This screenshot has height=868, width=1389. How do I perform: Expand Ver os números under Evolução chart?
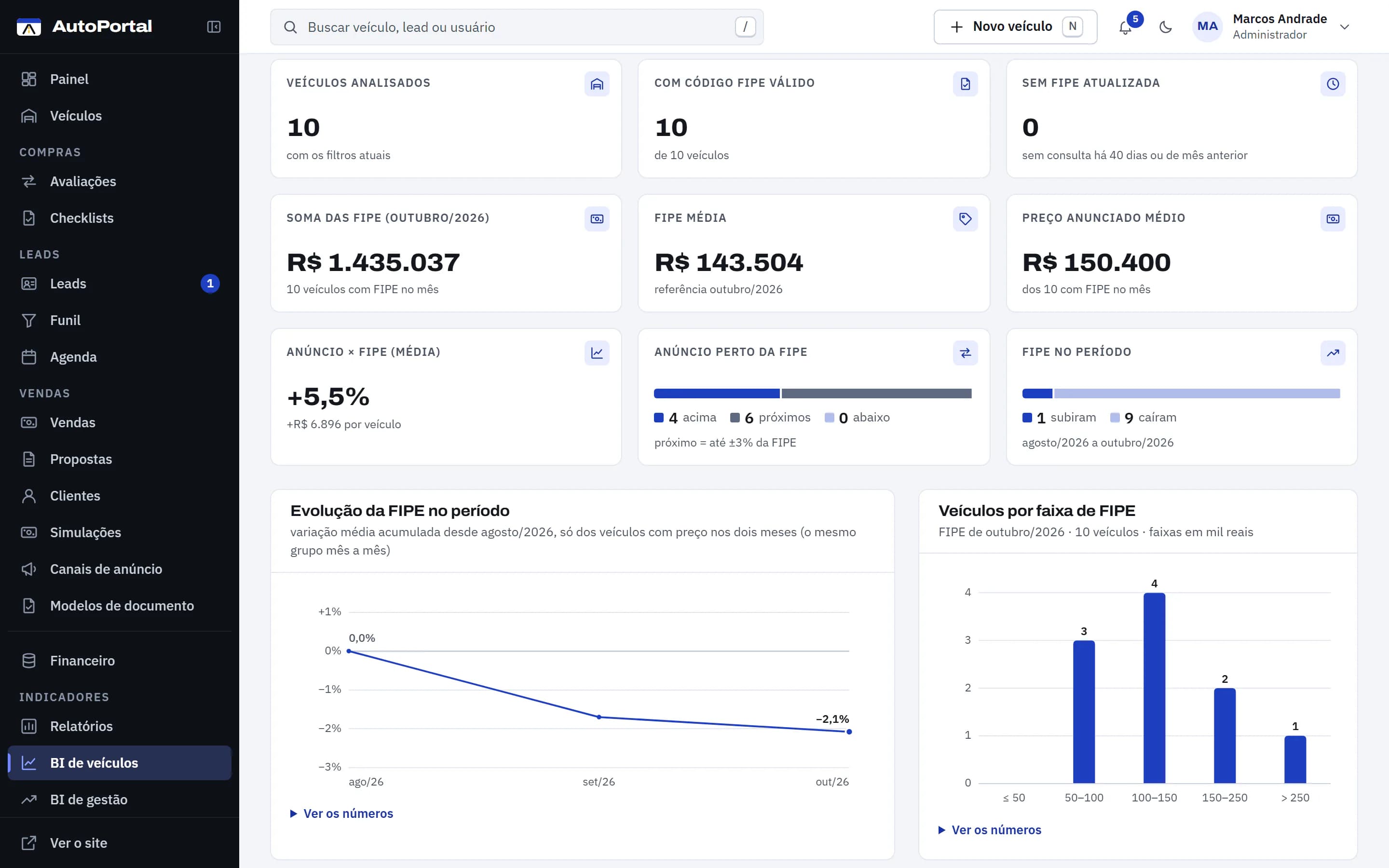click(x=342, y=814)
